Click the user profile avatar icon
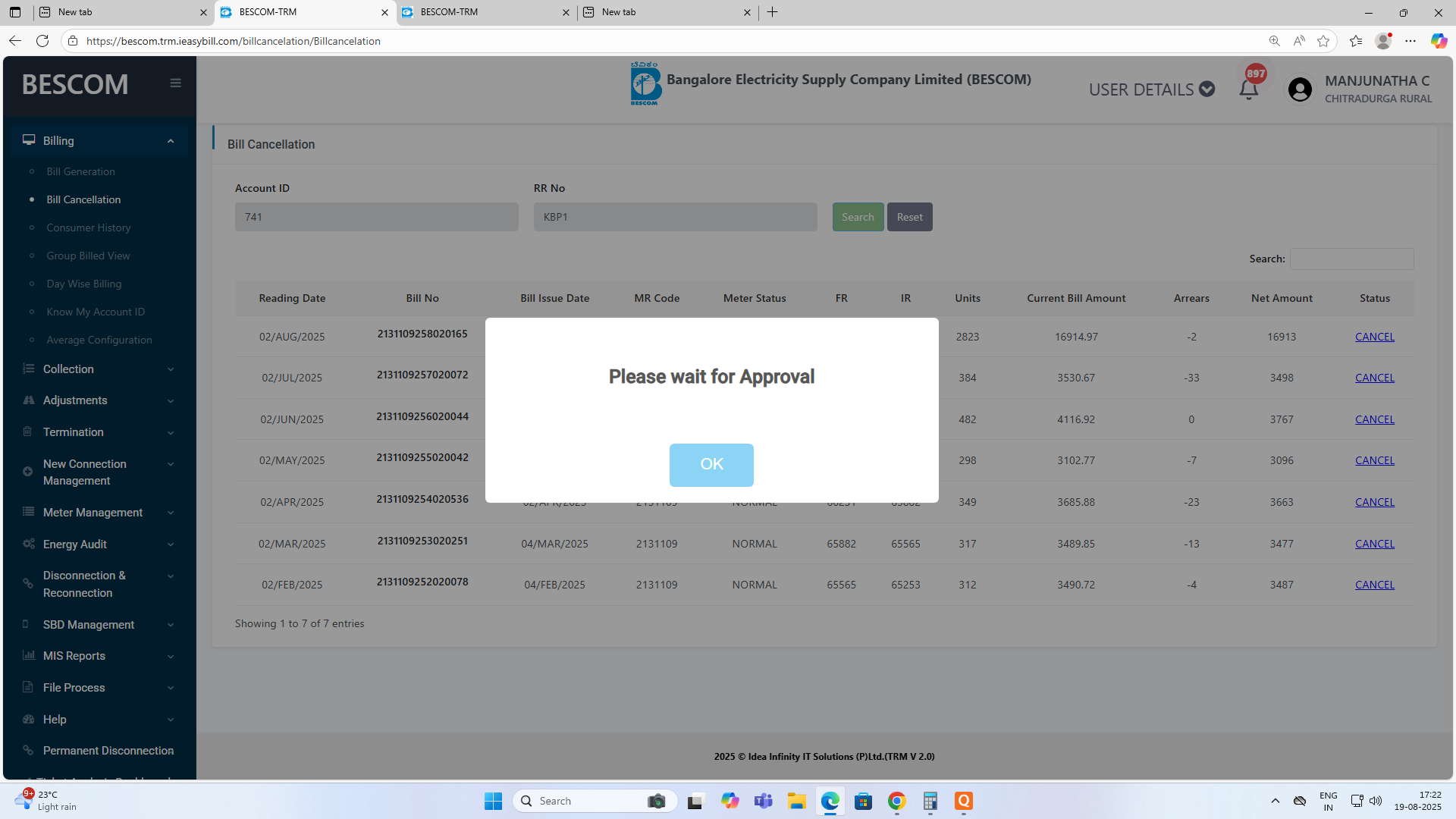This screenshot has width=1456, height=819. coord(1300,89)
